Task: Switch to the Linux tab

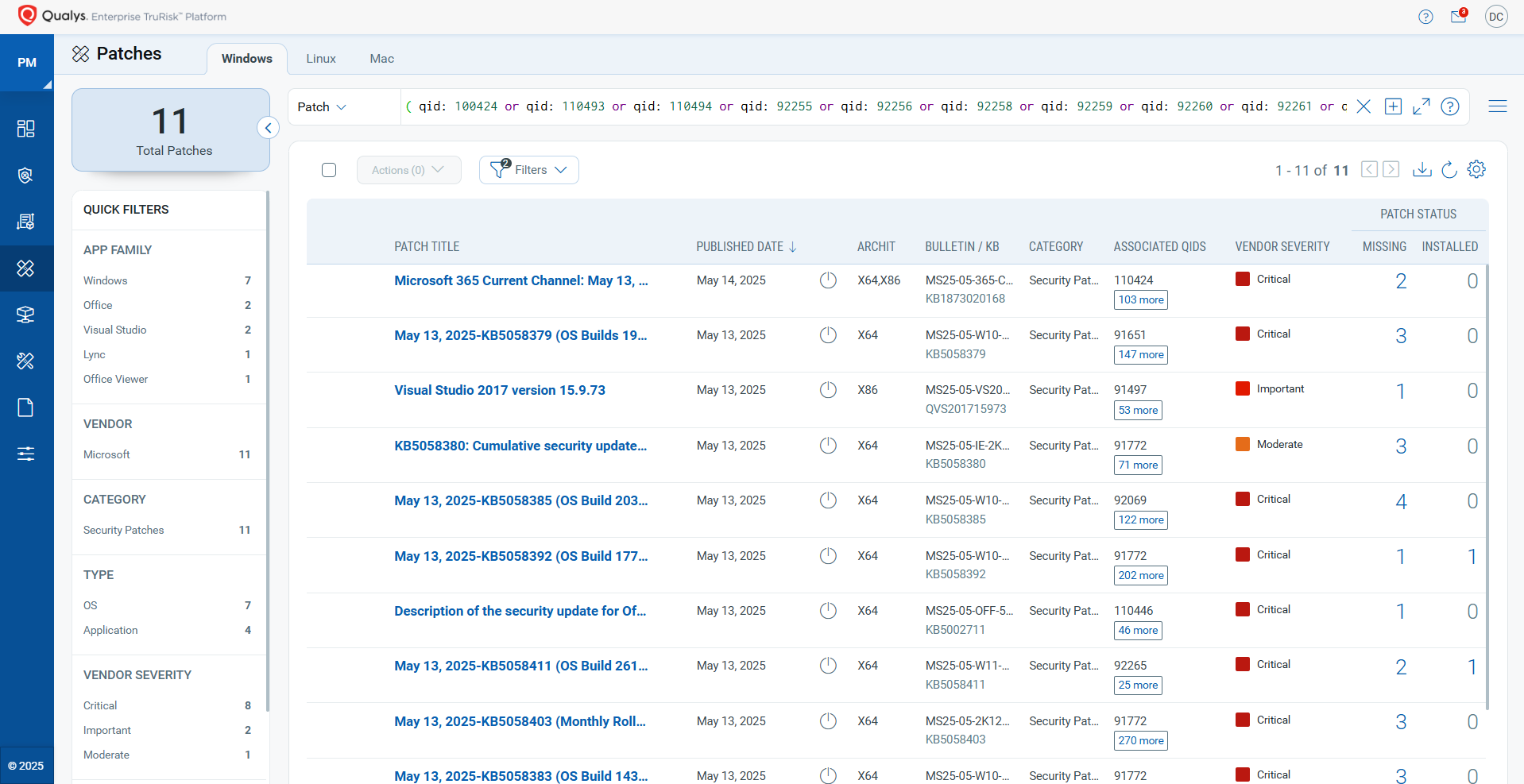Action: pyautogui.click(x=321, y=59)
